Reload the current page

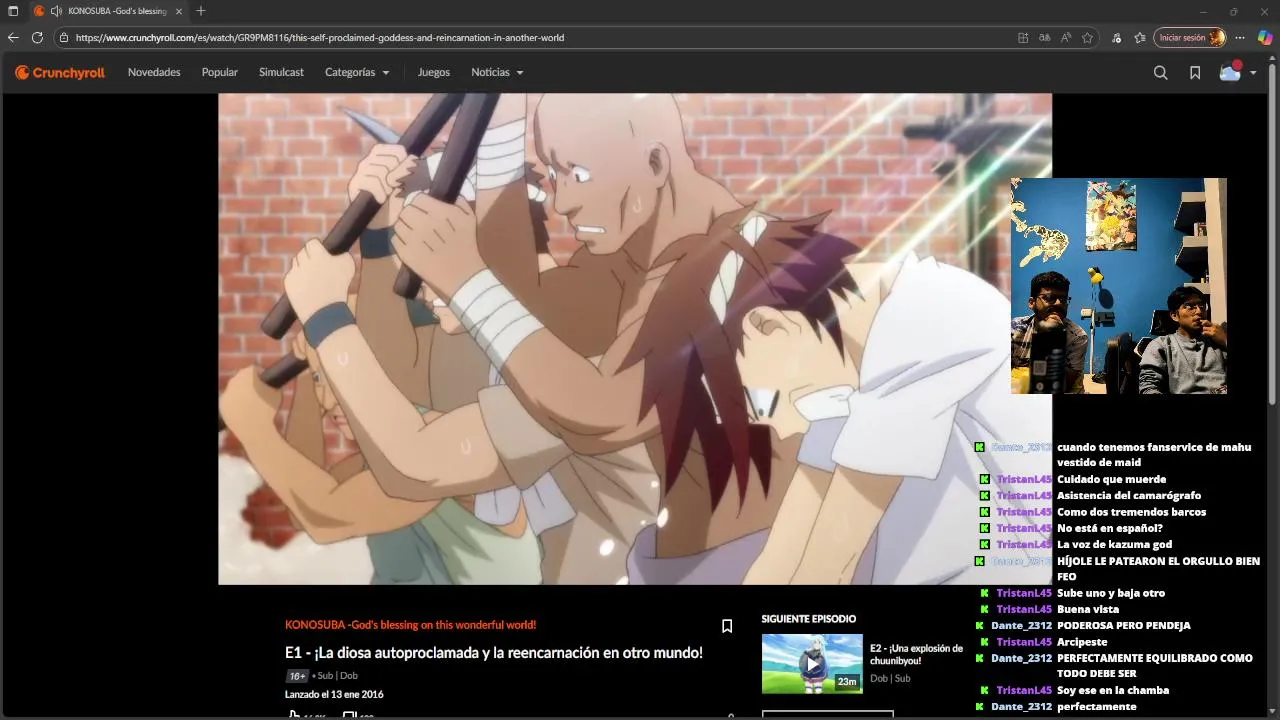coord(37,37)
